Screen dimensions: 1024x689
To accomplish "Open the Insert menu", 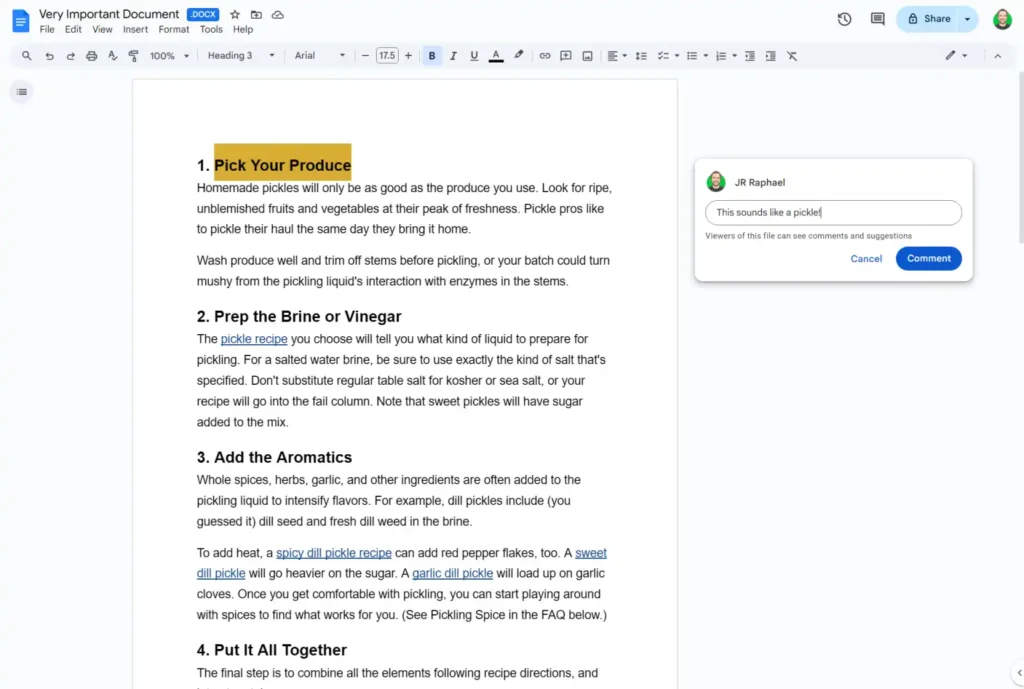I will (135, 30).
